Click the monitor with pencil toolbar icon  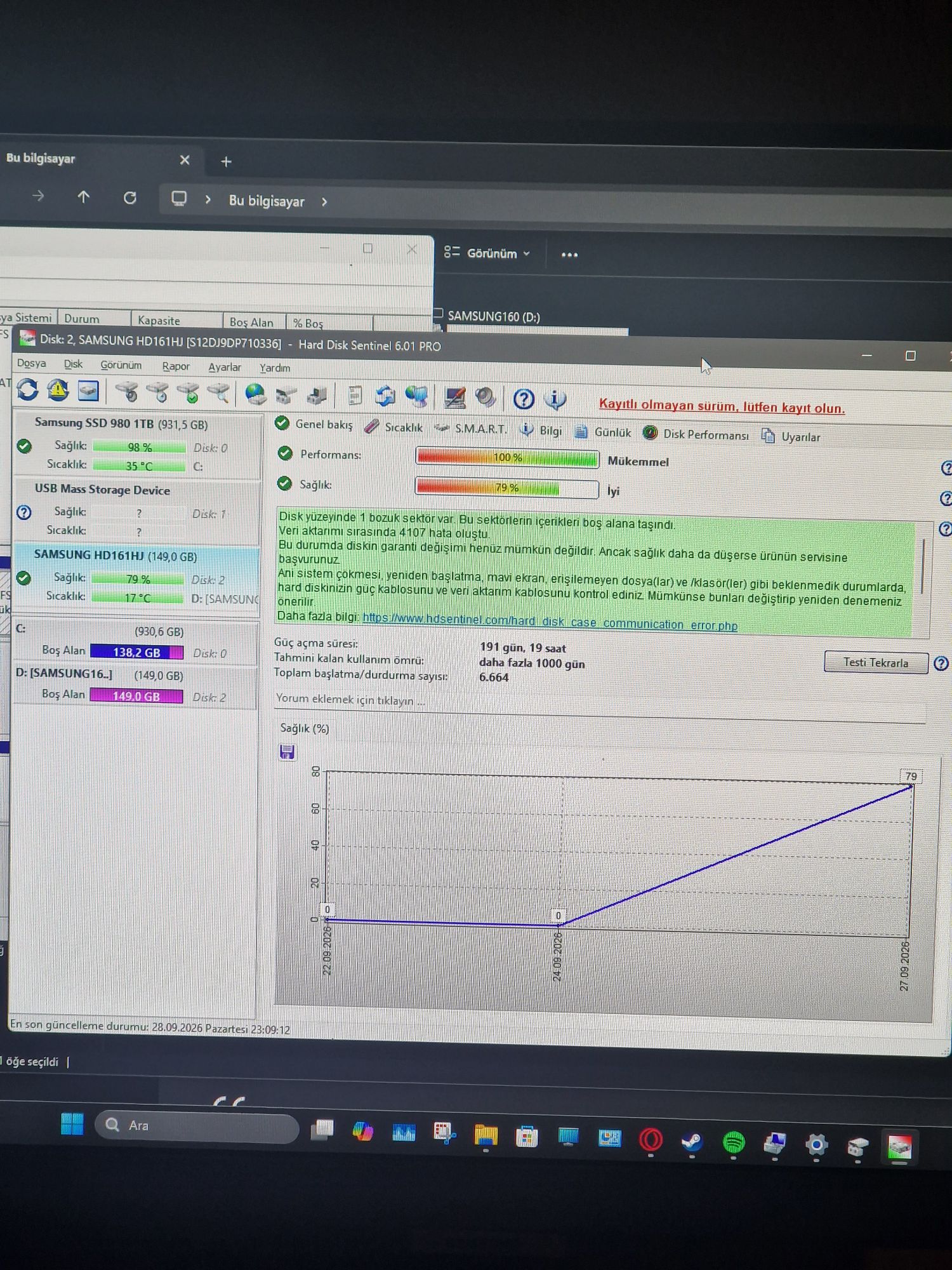click(x=454, y=398)
